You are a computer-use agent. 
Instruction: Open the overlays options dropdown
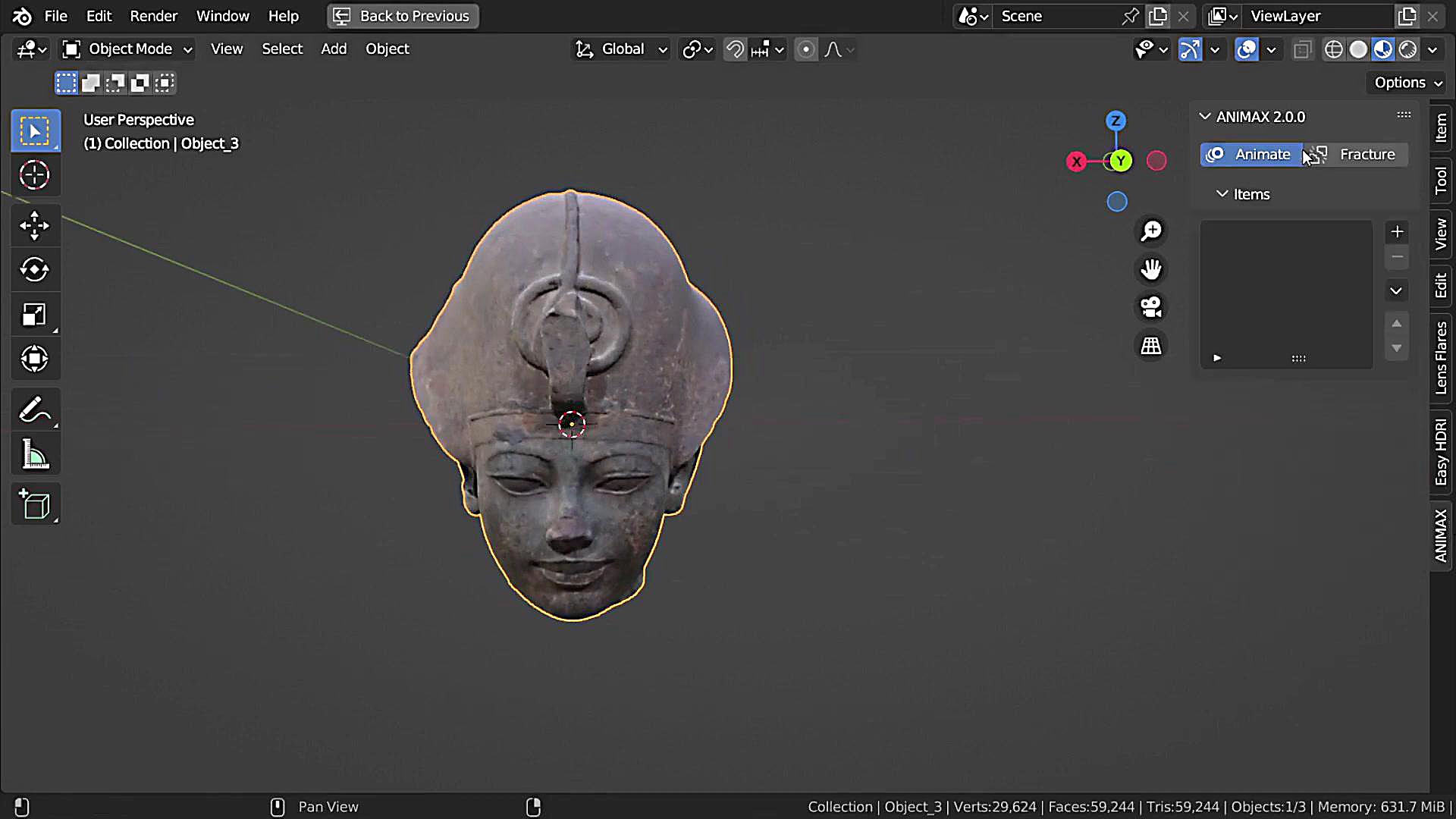(1271, 49)
